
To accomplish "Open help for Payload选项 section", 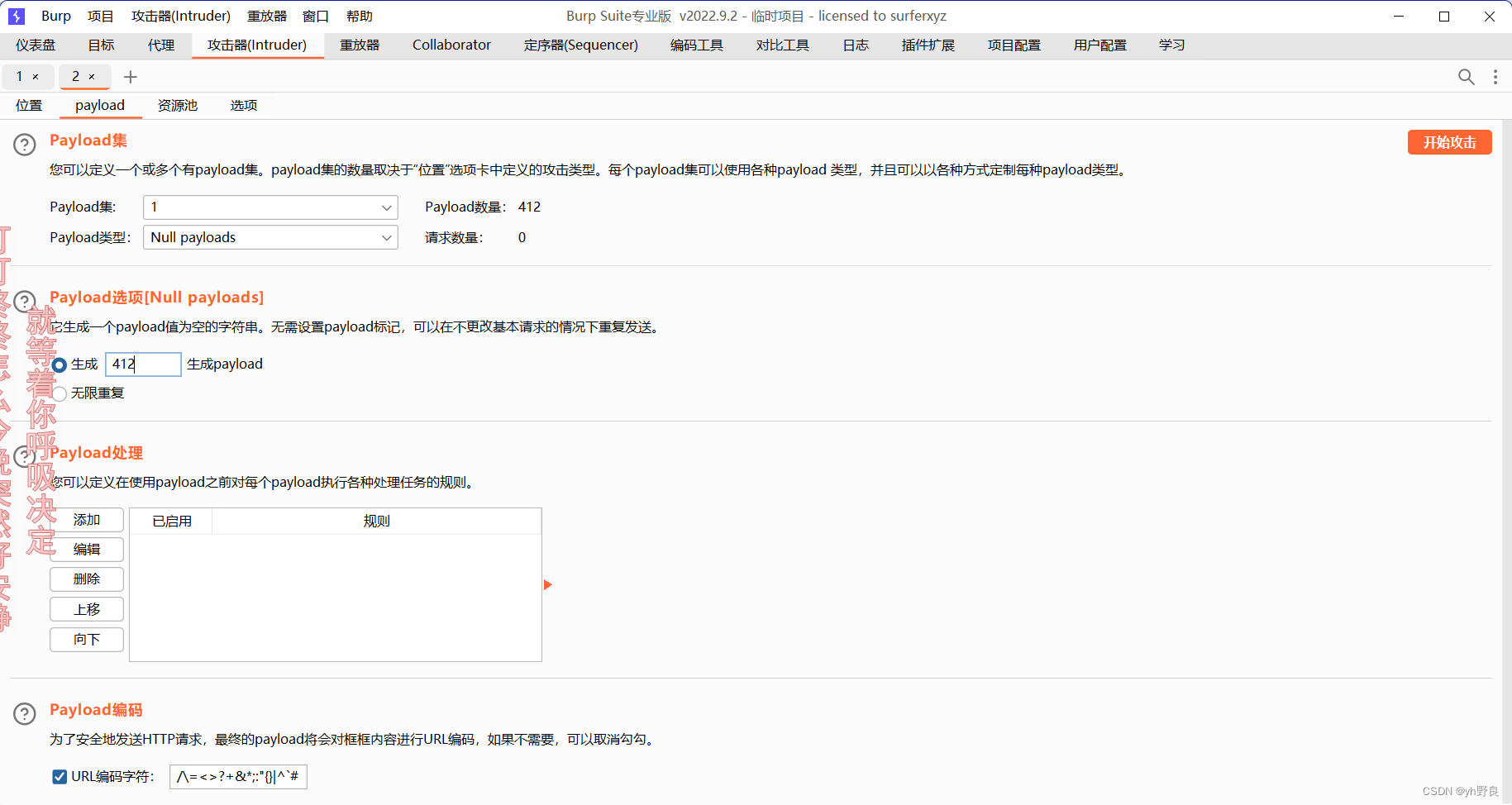I will pos(25,301).
